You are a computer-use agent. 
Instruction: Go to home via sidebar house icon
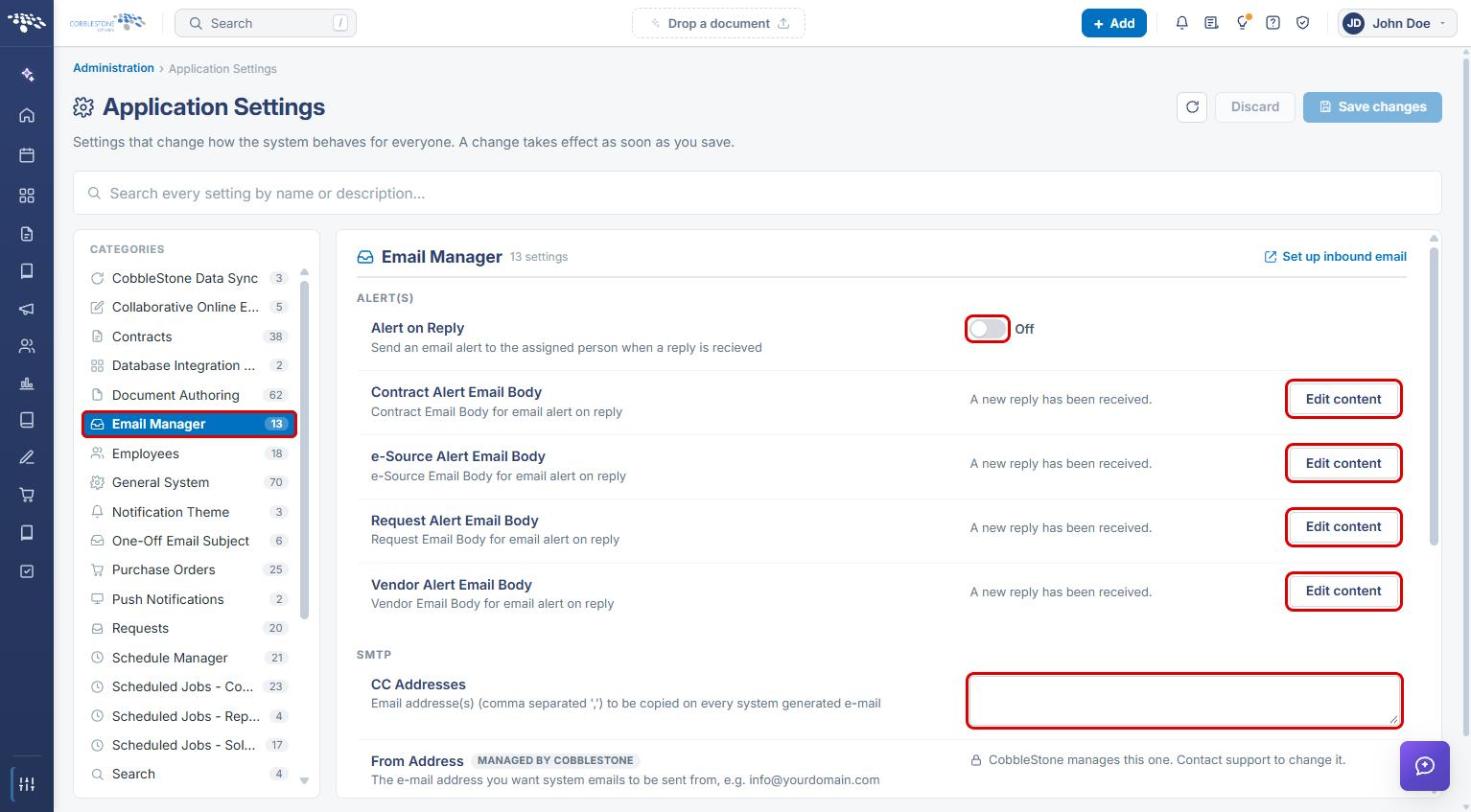[x=27, y=115]
